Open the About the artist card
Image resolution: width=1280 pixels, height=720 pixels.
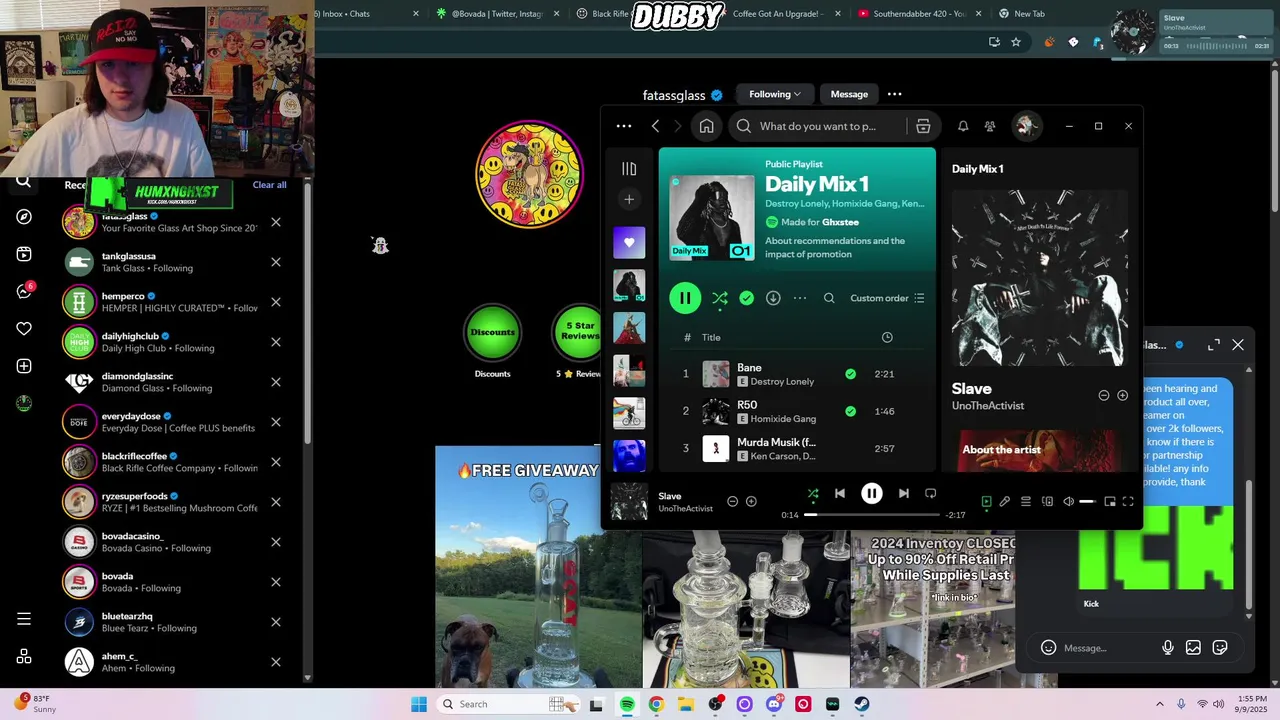1040,450
